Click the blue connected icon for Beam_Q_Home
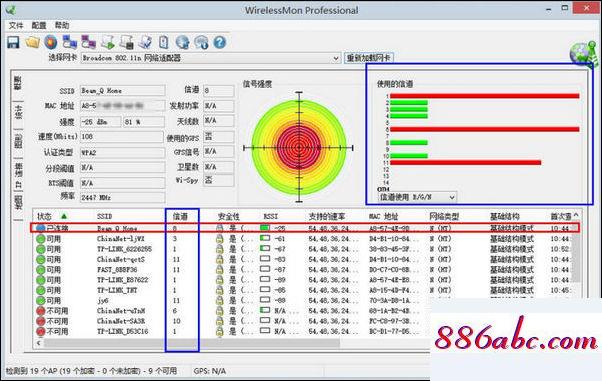 coord(40,228)
